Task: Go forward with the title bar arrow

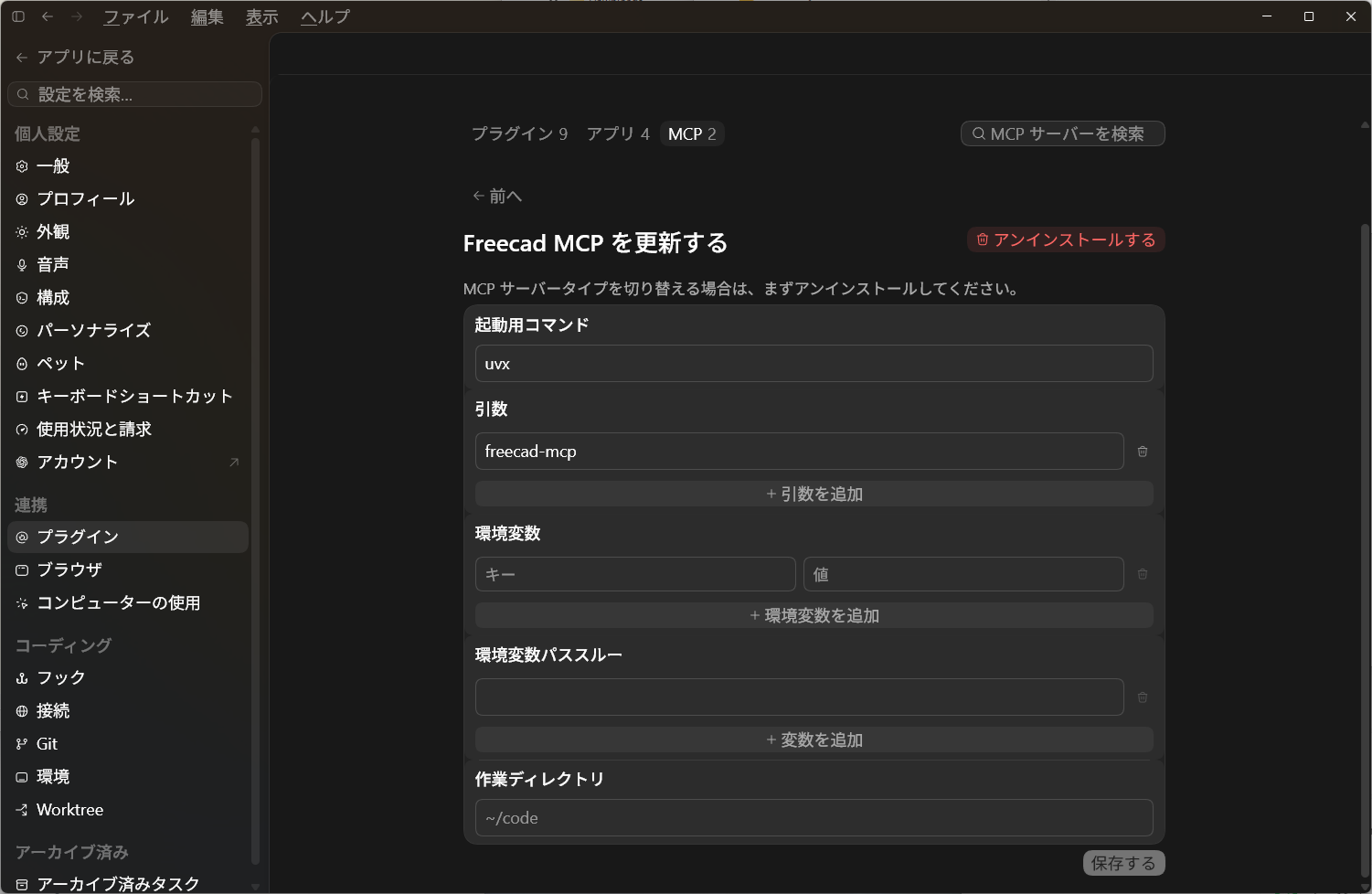Action: click(x=77, y=16)
